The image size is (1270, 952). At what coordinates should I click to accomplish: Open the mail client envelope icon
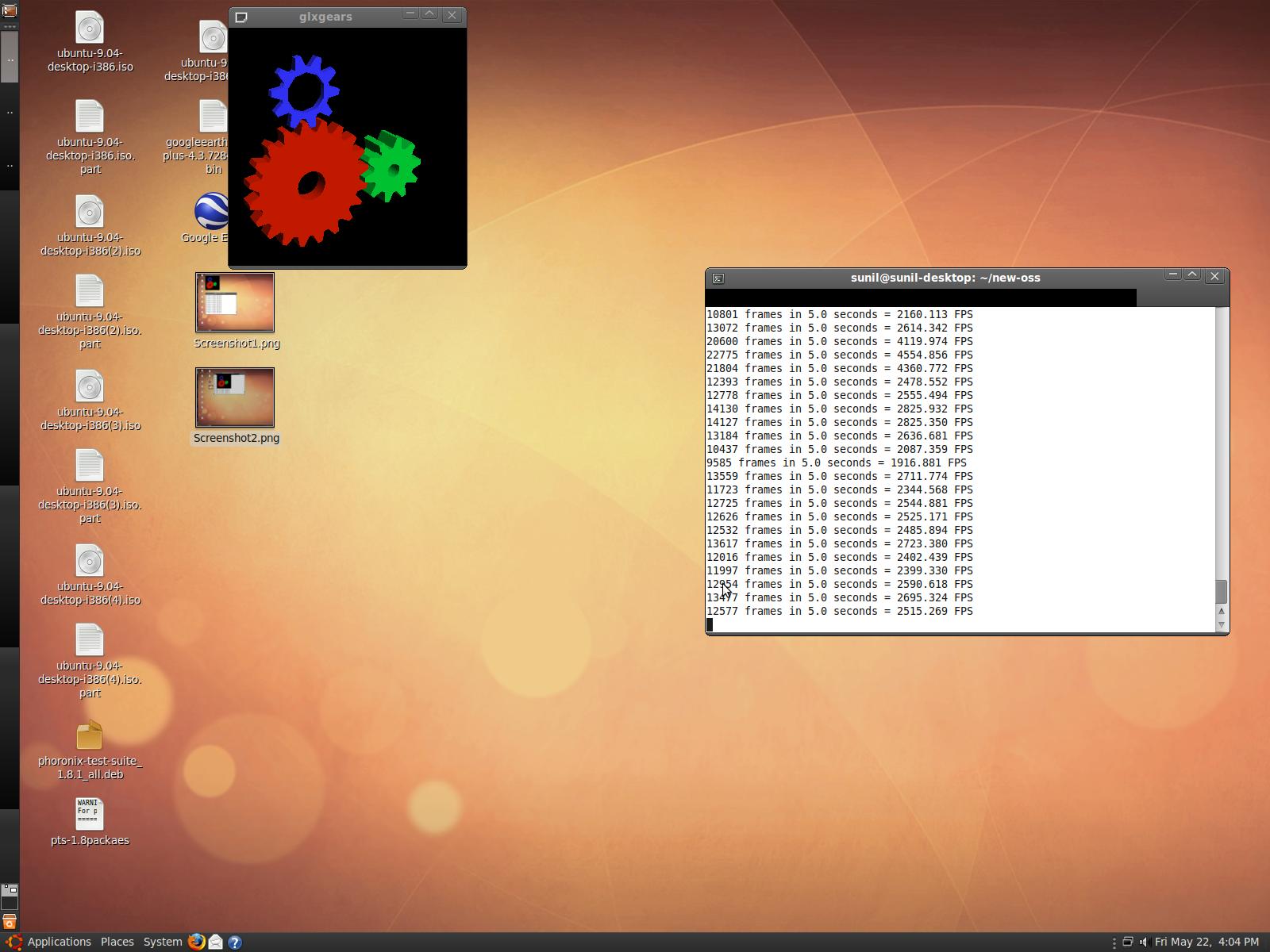click(x=215, y=942)
